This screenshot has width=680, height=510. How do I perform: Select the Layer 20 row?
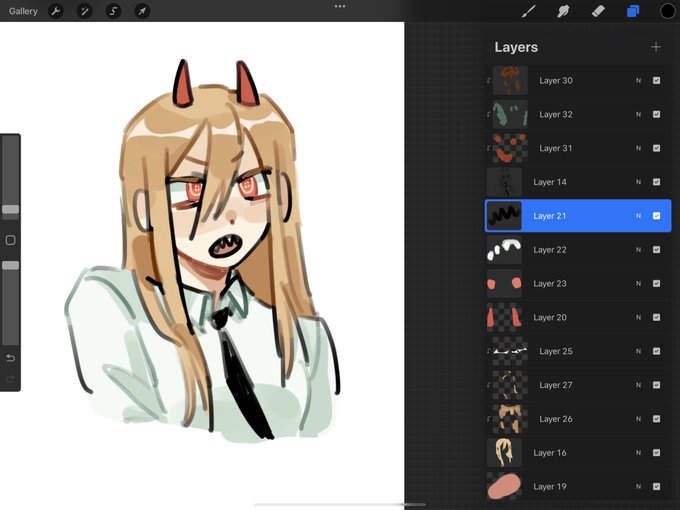tap(578, 317)
